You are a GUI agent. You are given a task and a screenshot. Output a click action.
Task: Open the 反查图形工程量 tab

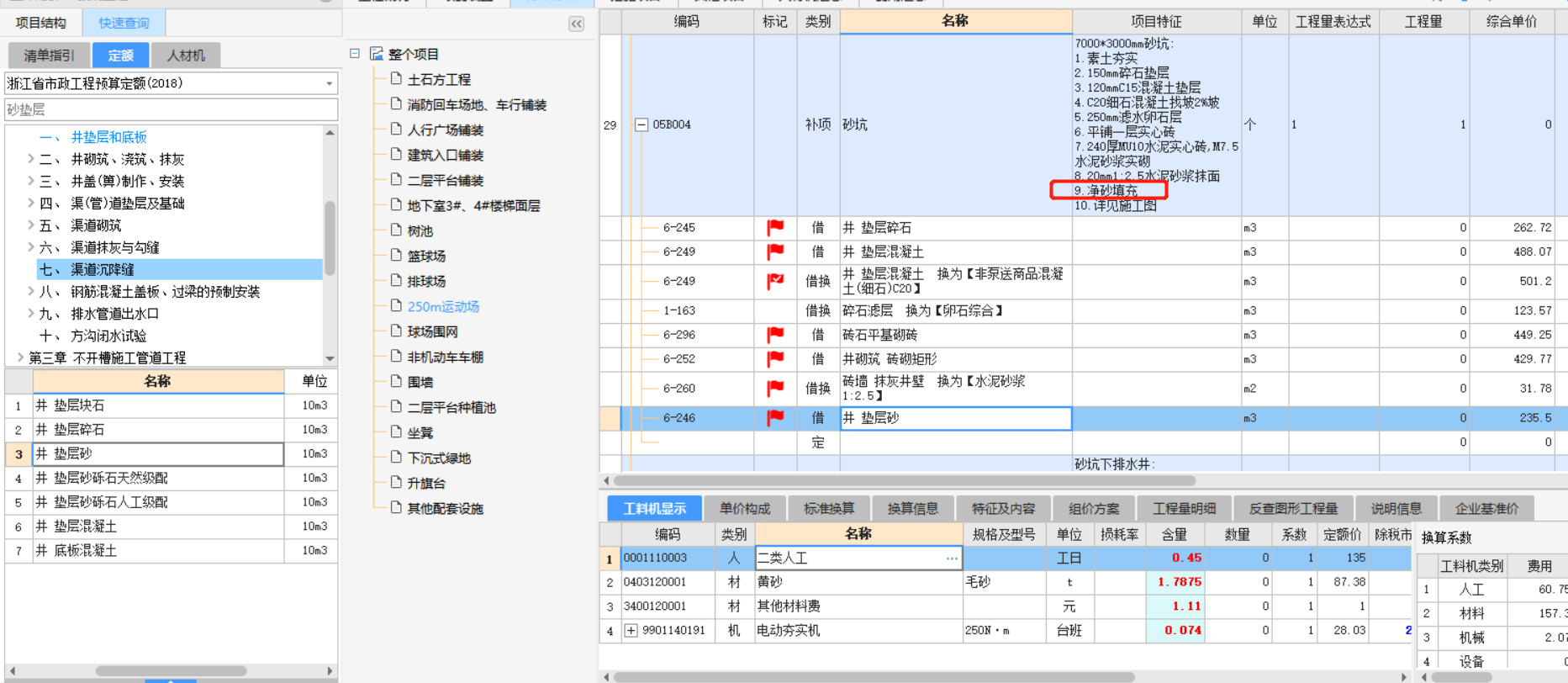tap(1293, 508)
